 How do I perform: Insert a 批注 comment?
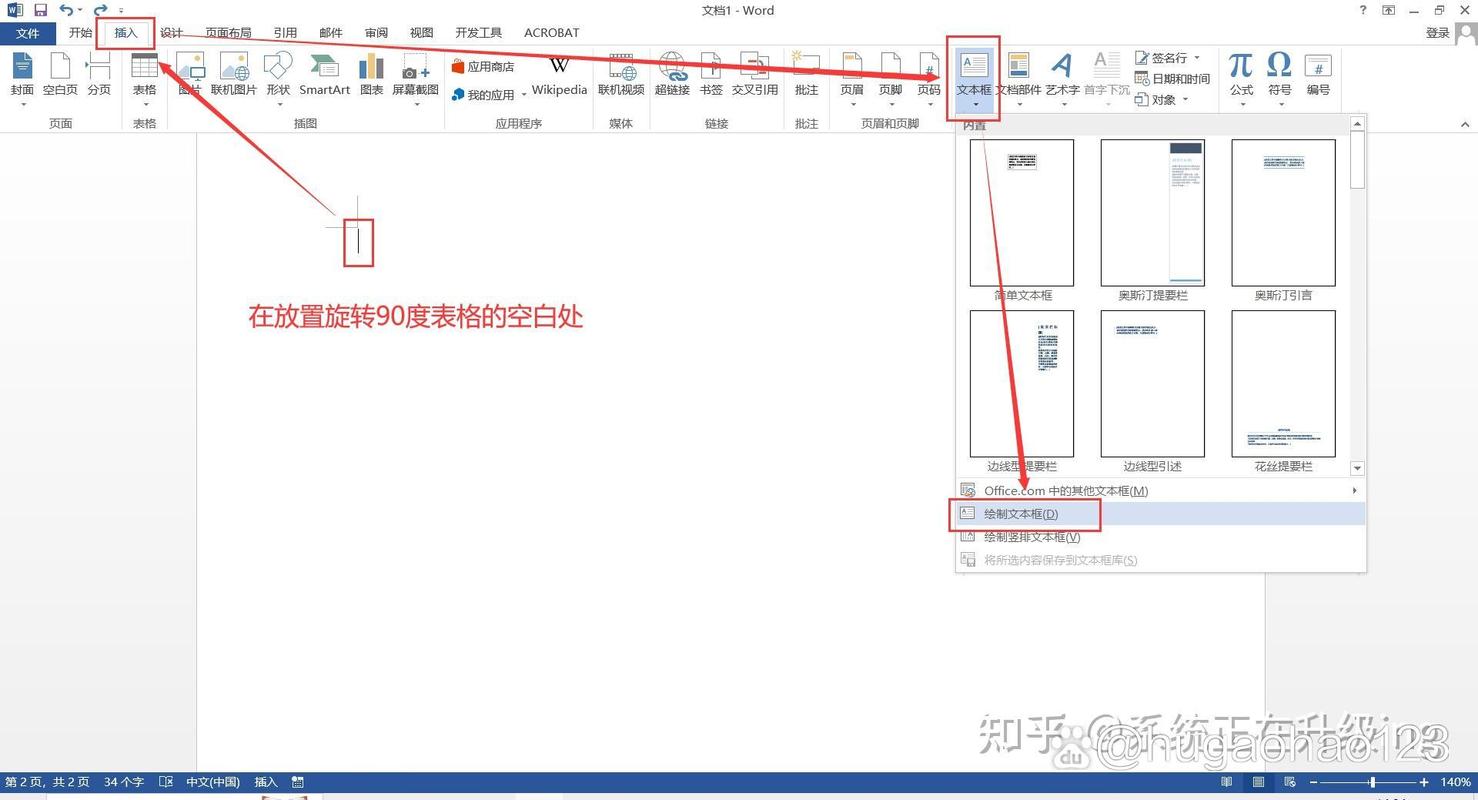(806, 75)
